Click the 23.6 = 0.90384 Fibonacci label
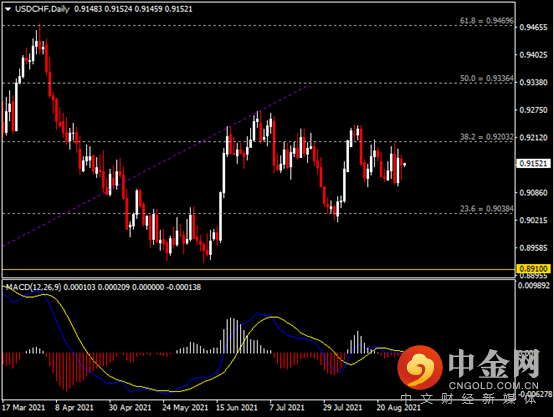This screenshot has width=554, height=417. 487,208
